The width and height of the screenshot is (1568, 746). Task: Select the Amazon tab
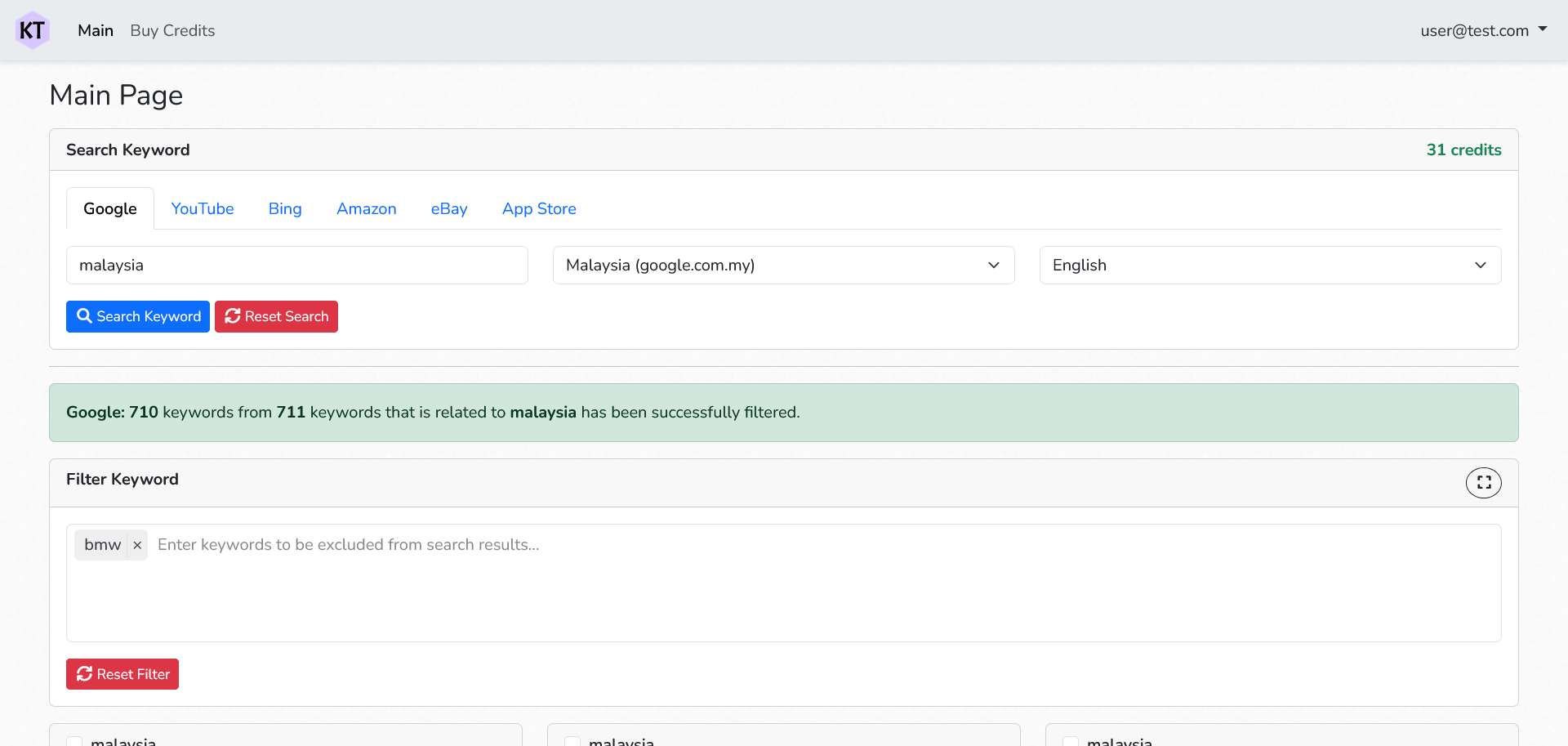coord(366,209)
